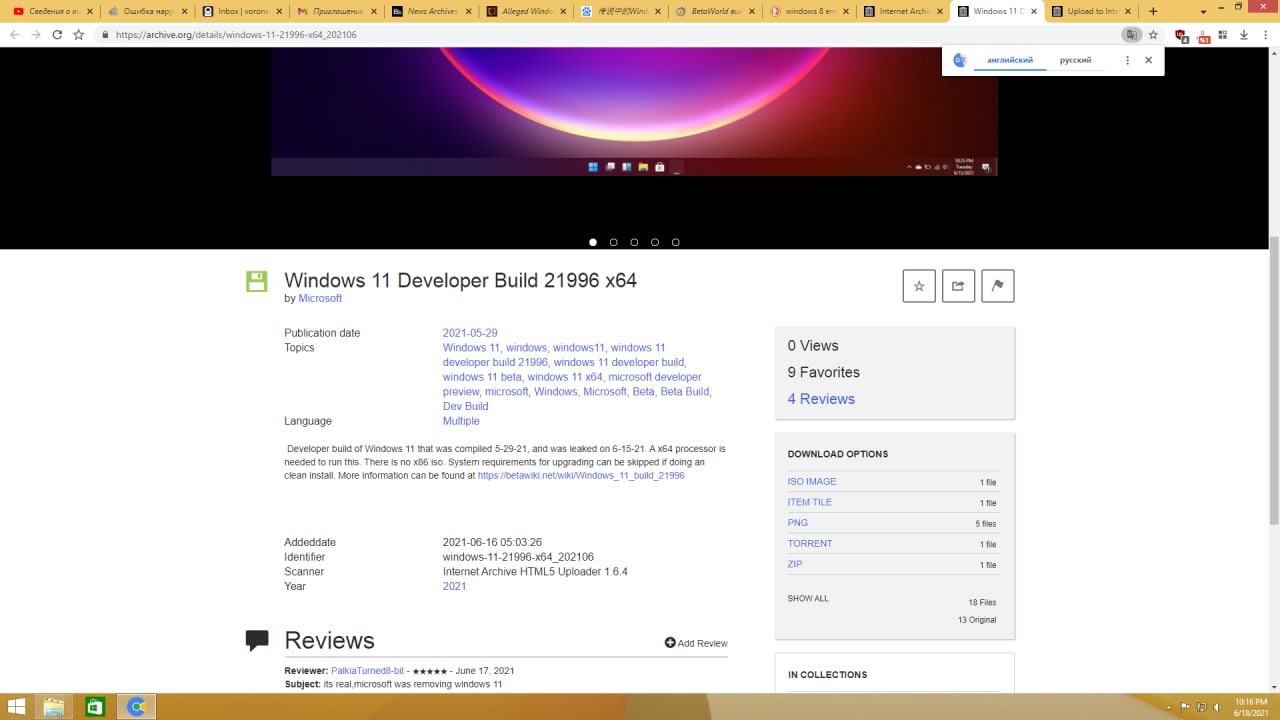Click the '18 Files' count text
Screen dimensions: 1280x720
pyautogui.click(x=982, y=602)
